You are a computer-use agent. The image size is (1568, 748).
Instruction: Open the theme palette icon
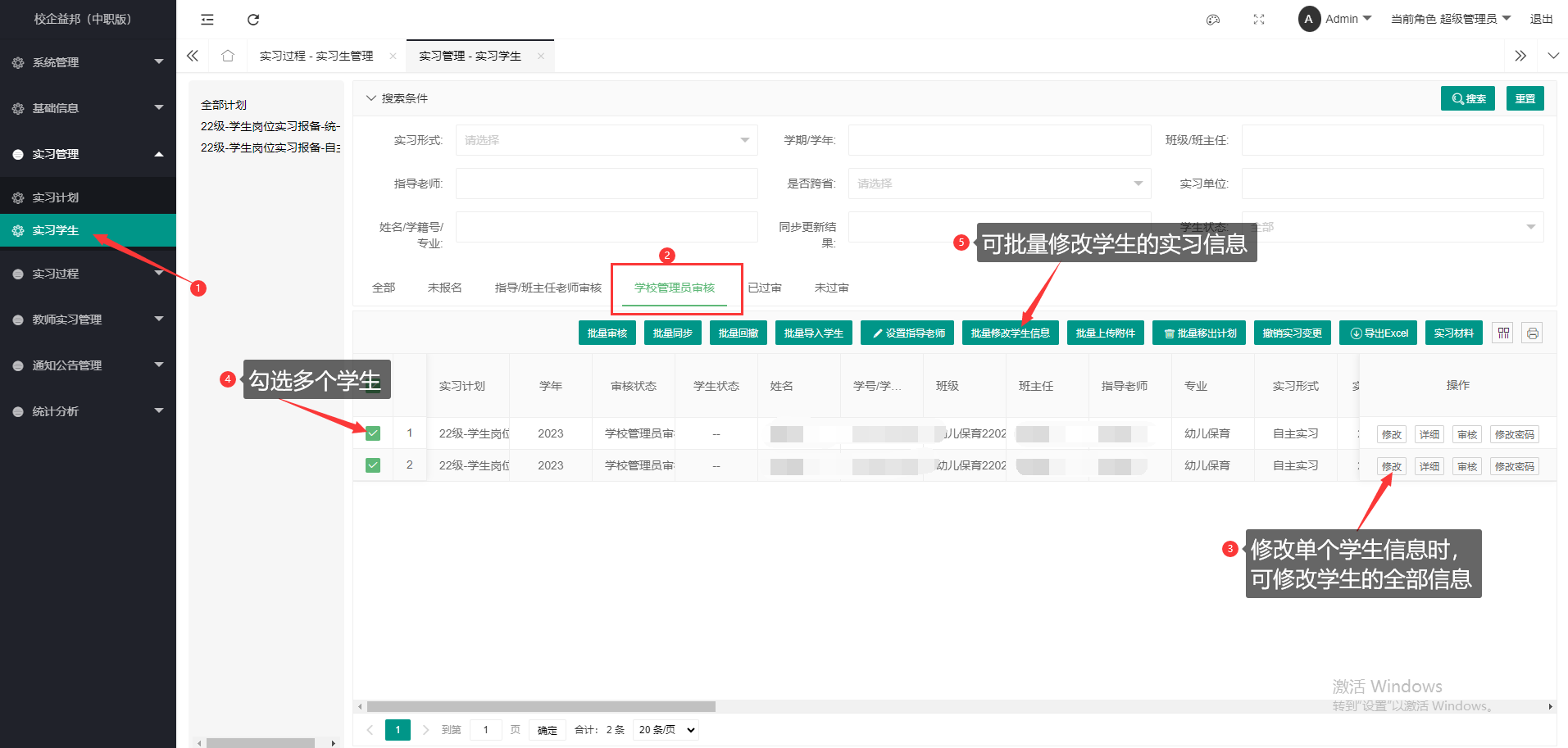pyautogui.click(x=1213, y=20)
